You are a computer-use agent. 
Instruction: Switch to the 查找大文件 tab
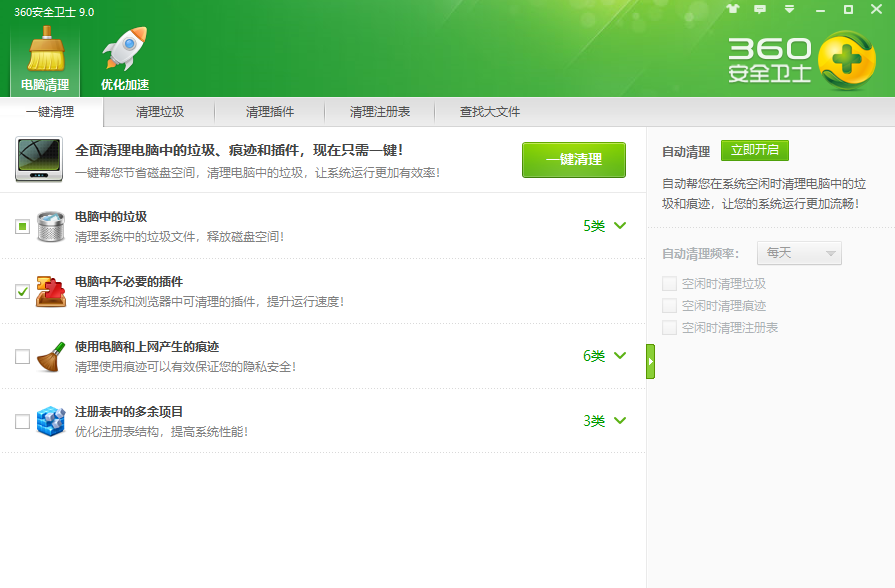[490, 112]
